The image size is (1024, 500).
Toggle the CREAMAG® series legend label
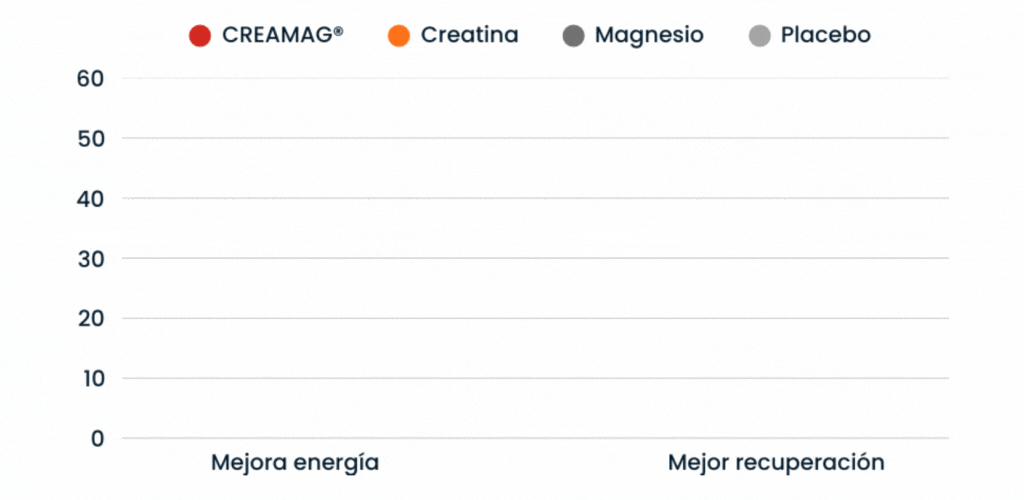282,35
